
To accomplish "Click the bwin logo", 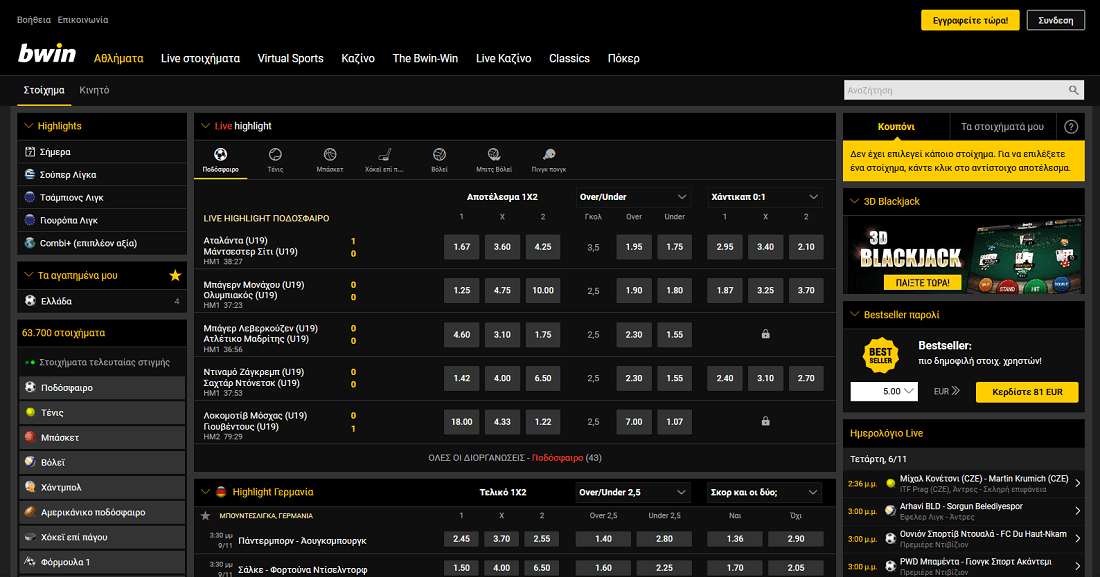I will point(46,54).
